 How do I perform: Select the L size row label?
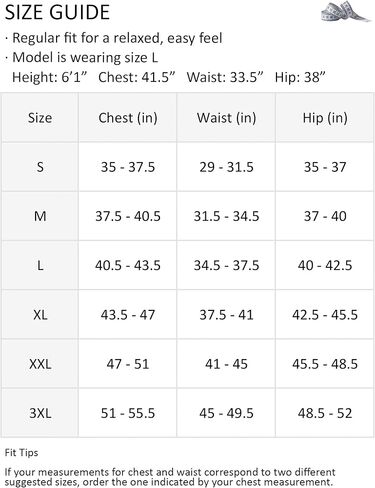click(x=40, y=266)
